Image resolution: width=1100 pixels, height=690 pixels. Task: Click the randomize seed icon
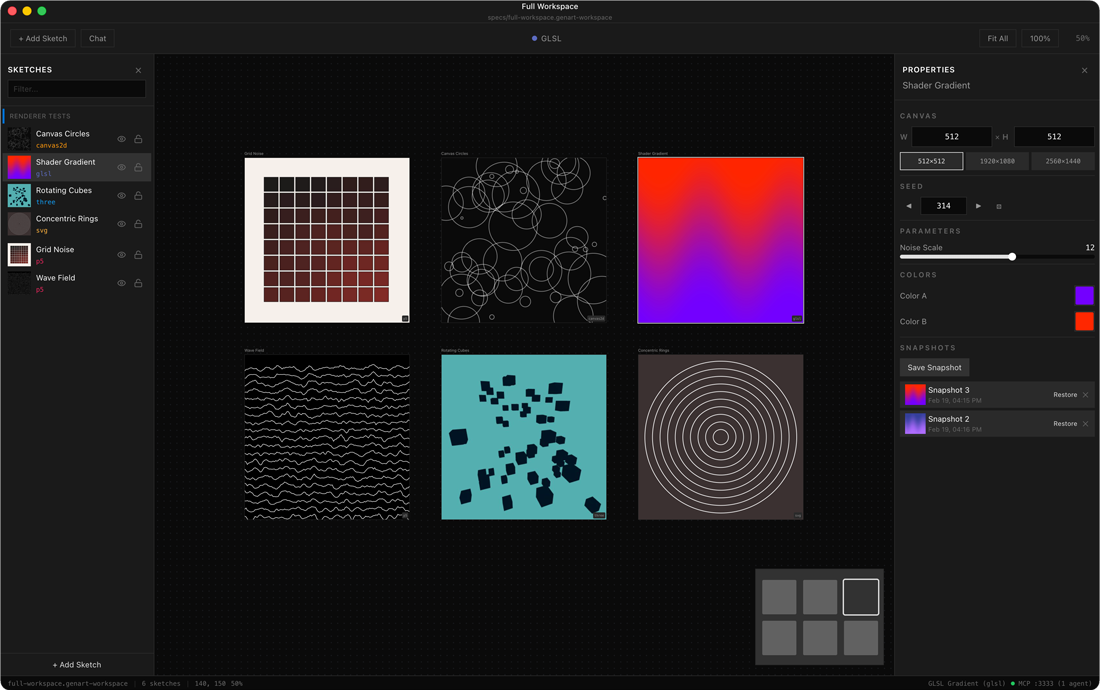point(996,205)
